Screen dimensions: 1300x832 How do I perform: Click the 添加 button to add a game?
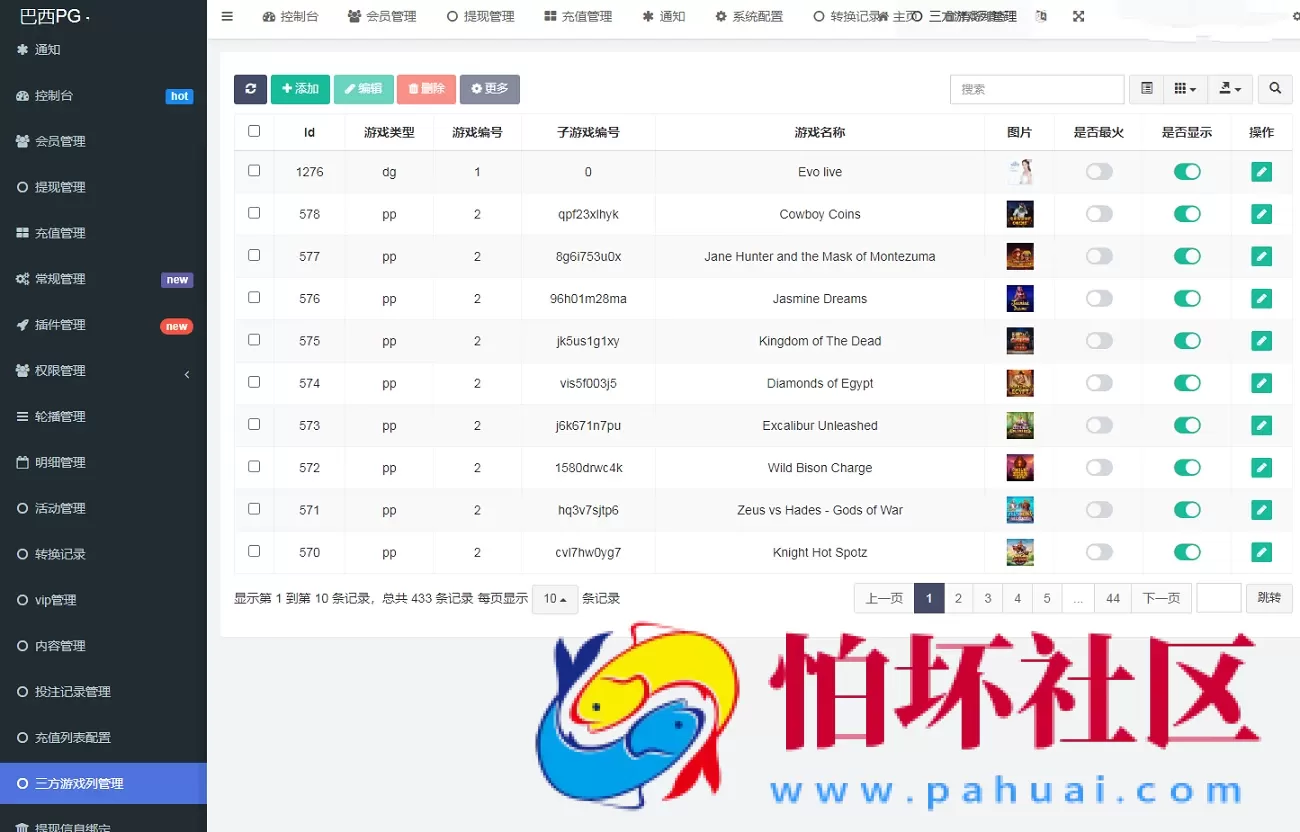click(300, 89)
